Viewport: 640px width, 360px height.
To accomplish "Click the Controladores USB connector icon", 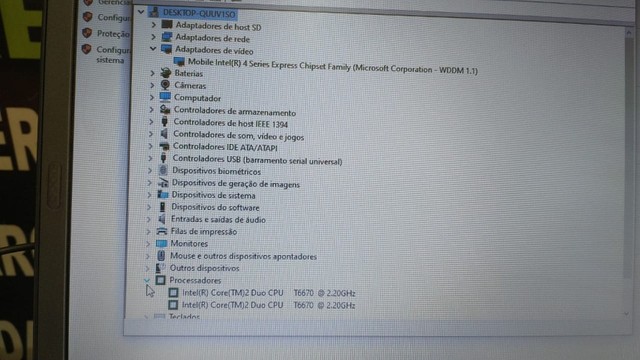I will click(164, 158).
